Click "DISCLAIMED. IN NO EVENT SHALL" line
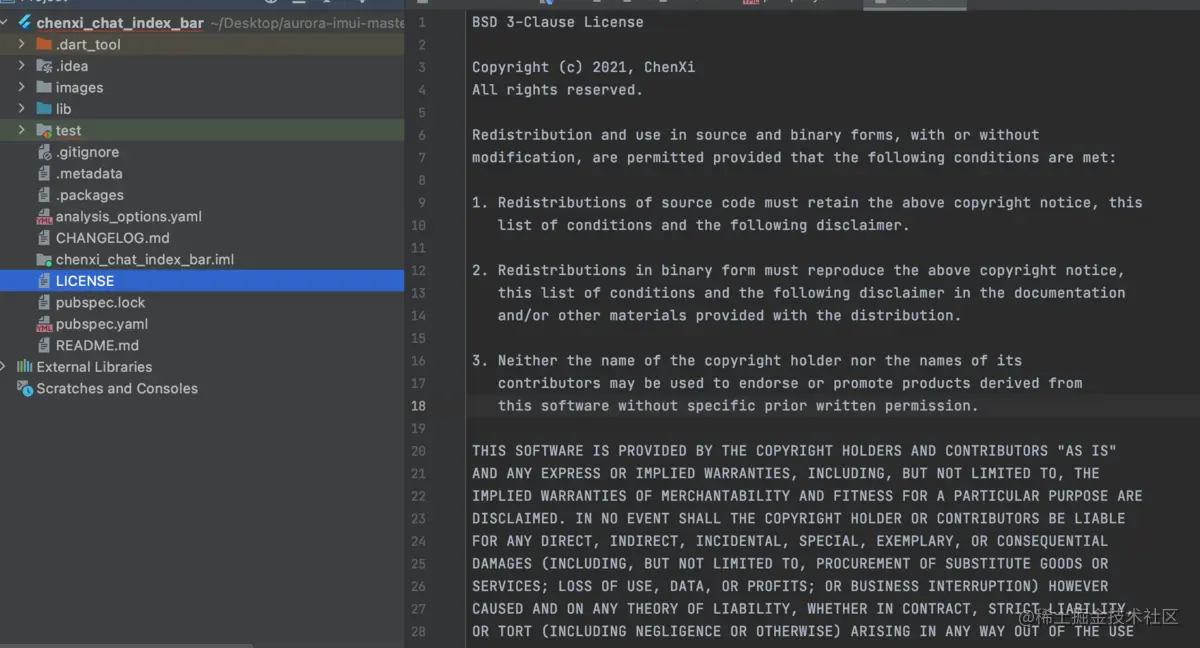The width and height of the screenshot is (1200, 648). click(798, 518)
